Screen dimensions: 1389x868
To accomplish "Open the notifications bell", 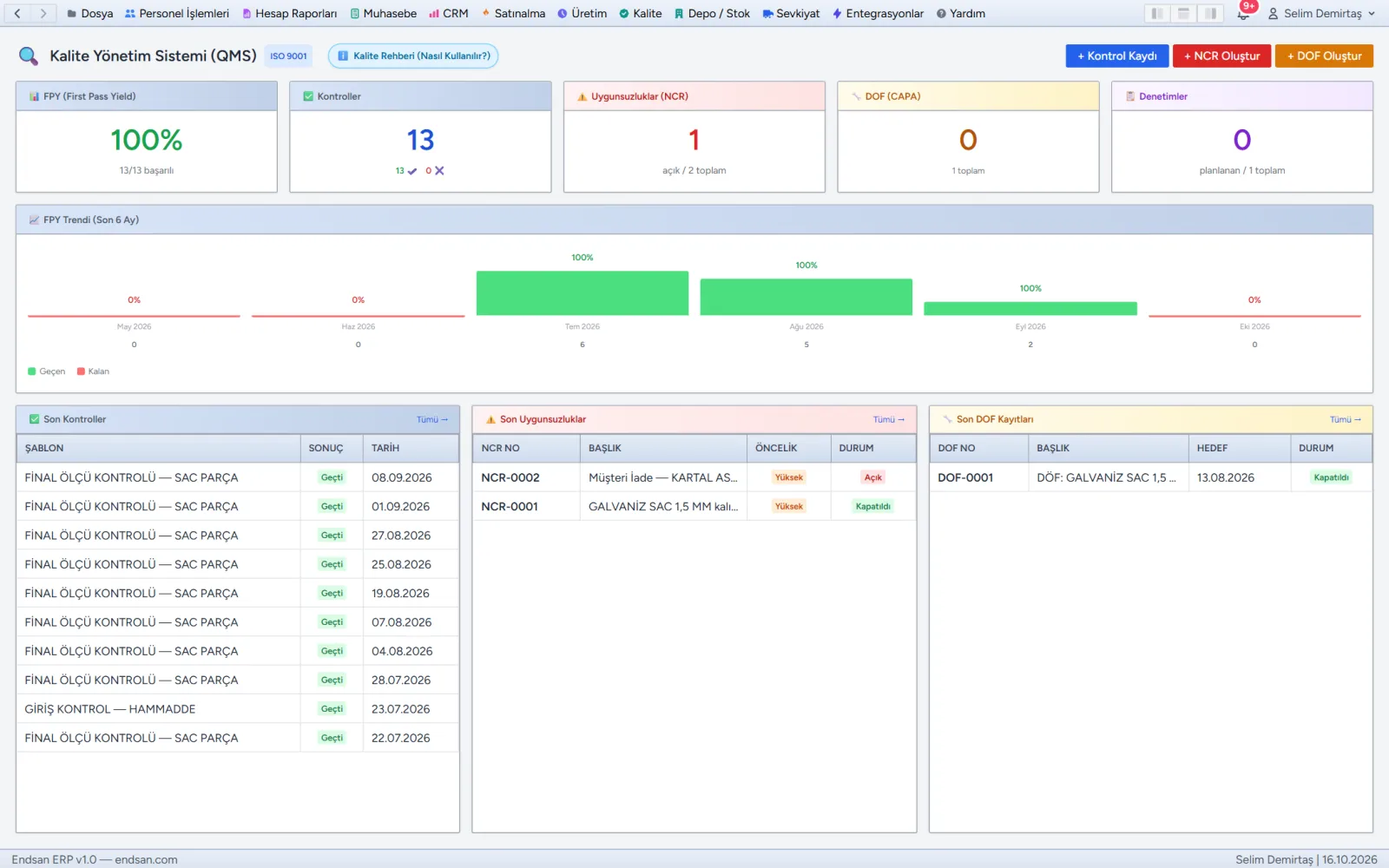I will click(x=1243, y=13).
